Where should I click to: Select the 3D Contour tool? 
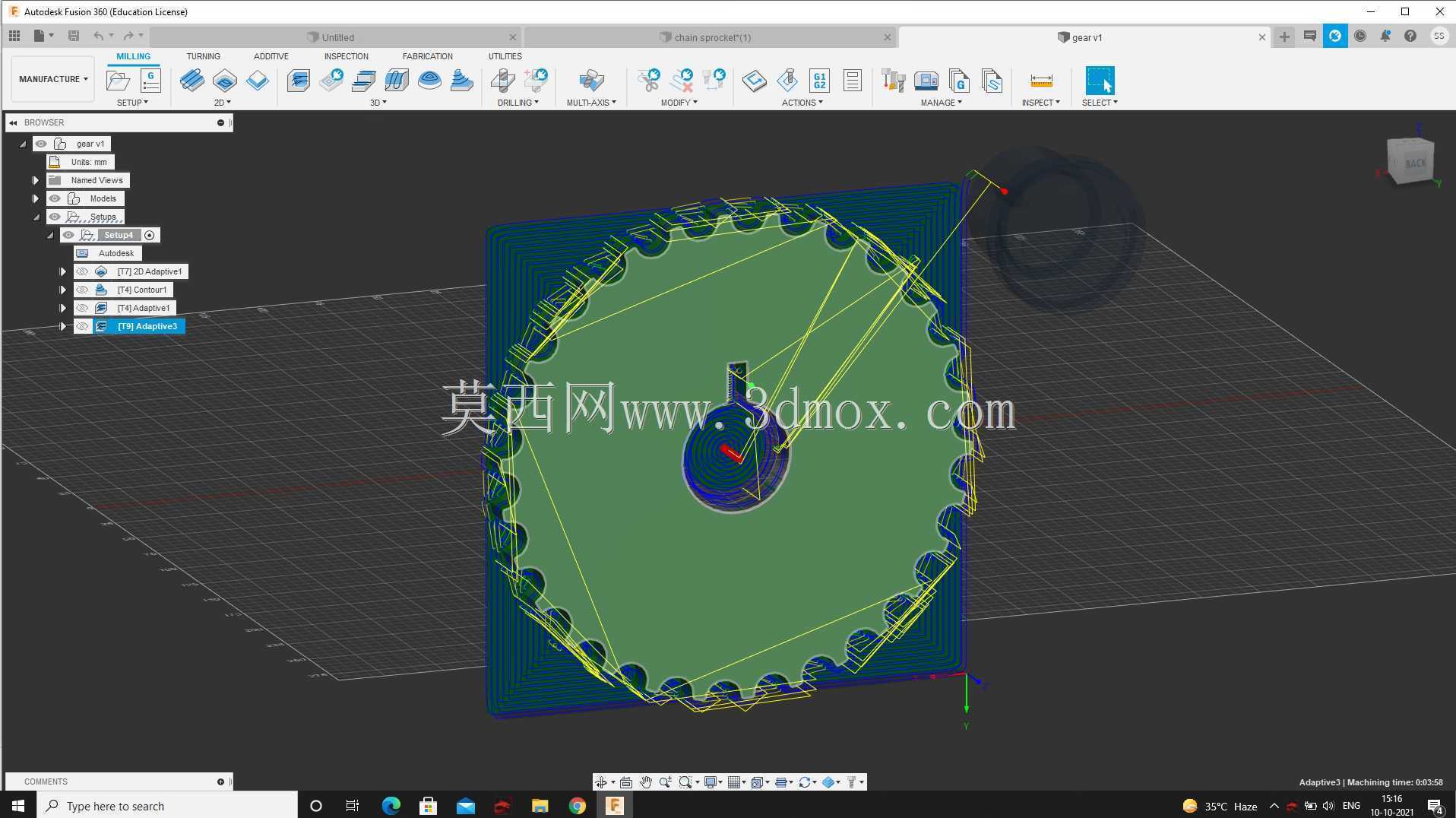pos(462,81)
